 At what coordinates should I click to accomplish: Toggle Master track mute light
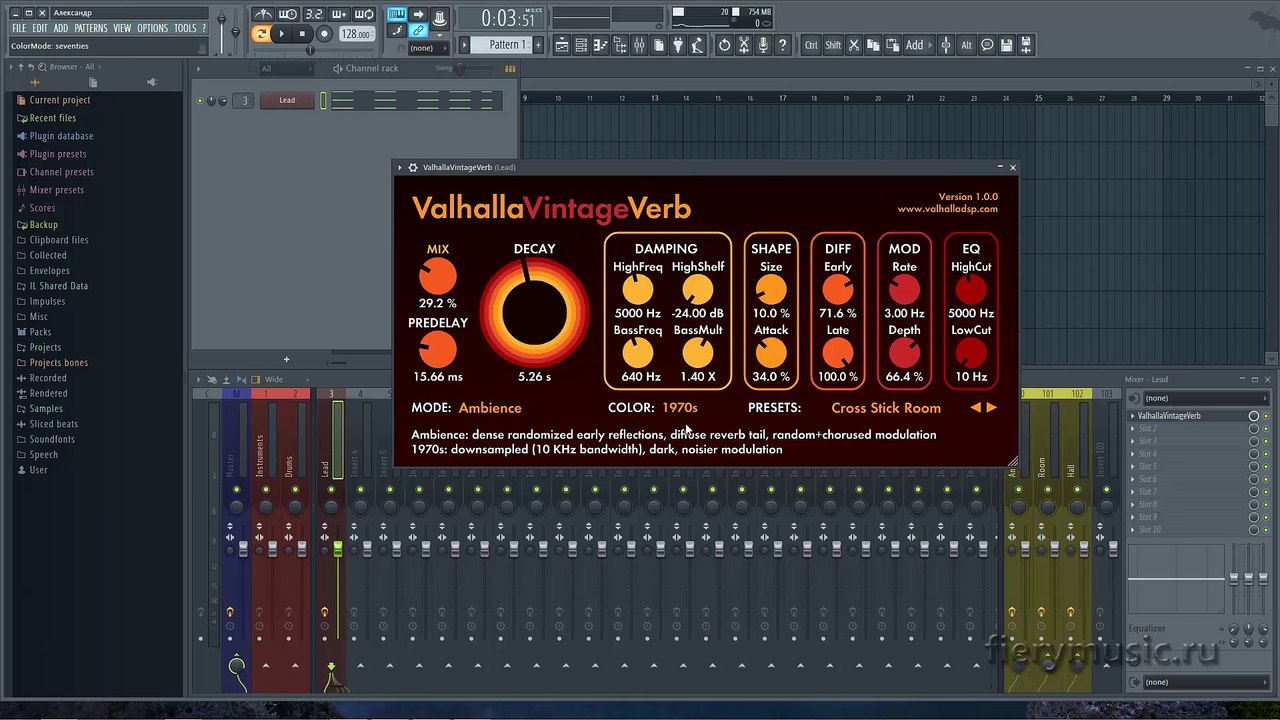(237, 490)
